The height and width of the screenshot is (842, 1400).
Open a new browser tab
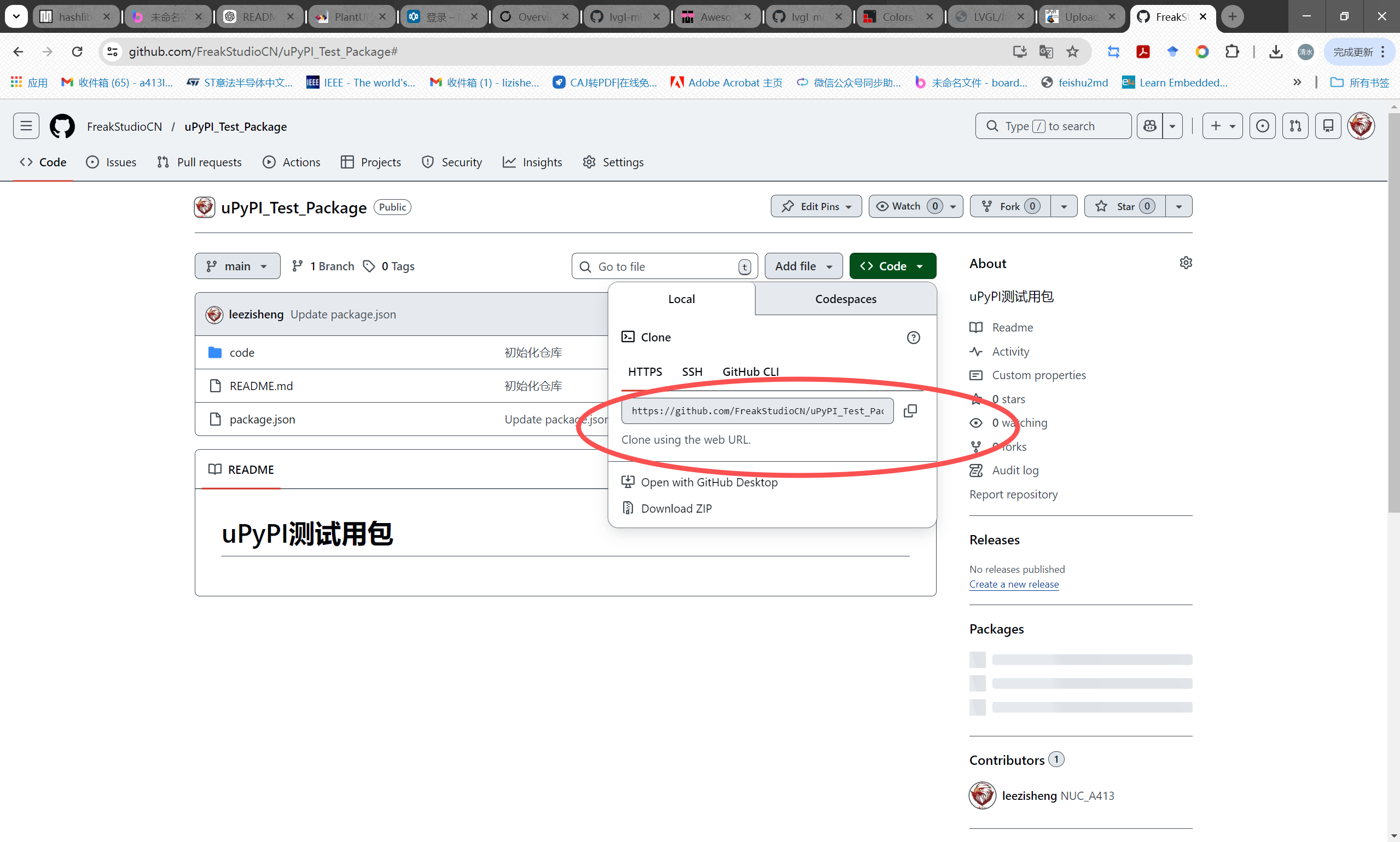click(x=1231, y=16)
